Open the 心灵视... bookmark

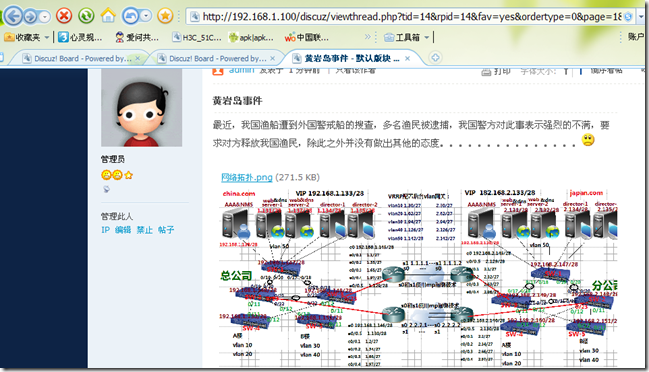click(80, 37)
